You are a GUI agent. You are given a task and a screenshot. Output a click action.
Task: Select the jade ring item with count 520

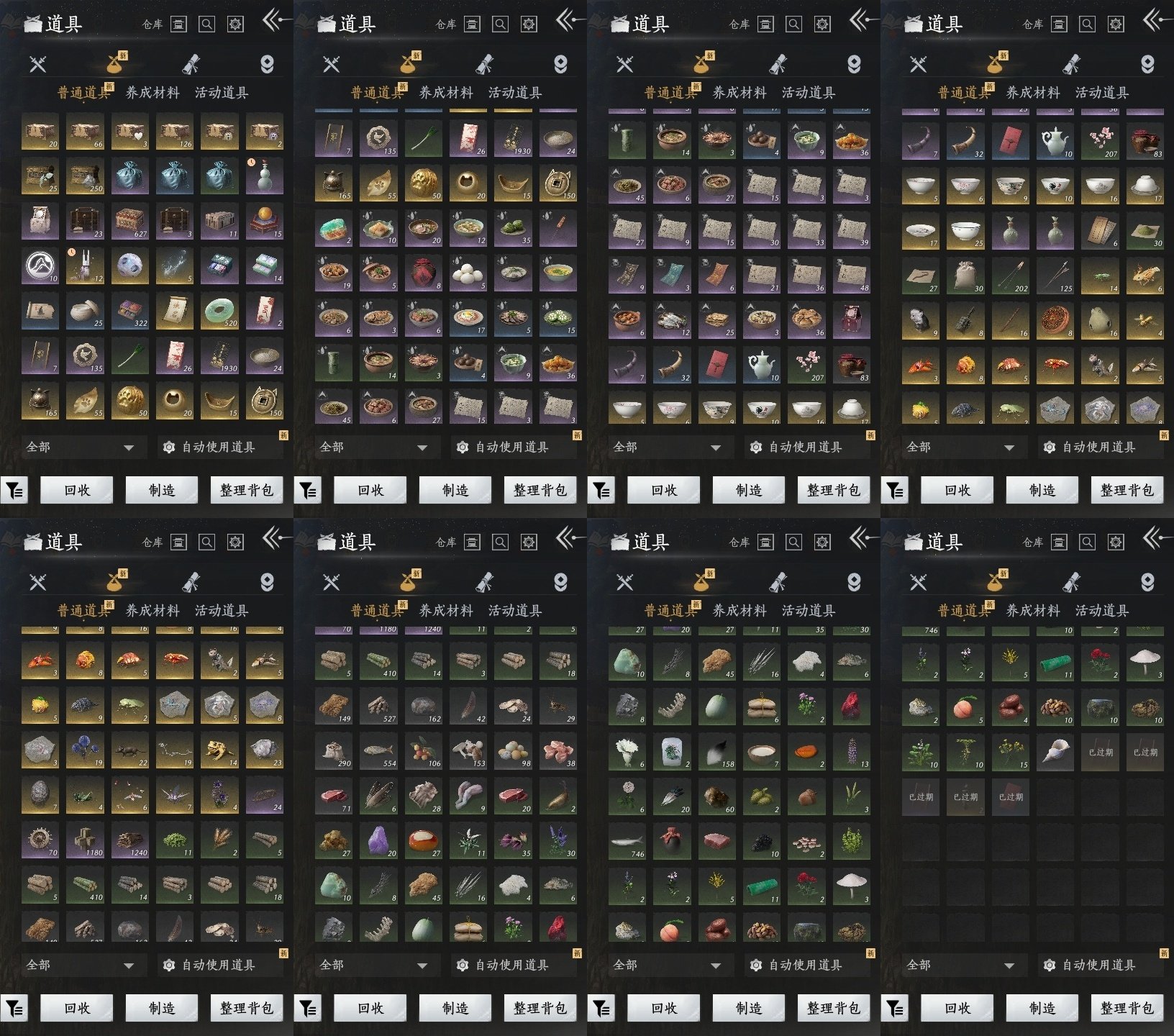219,311
